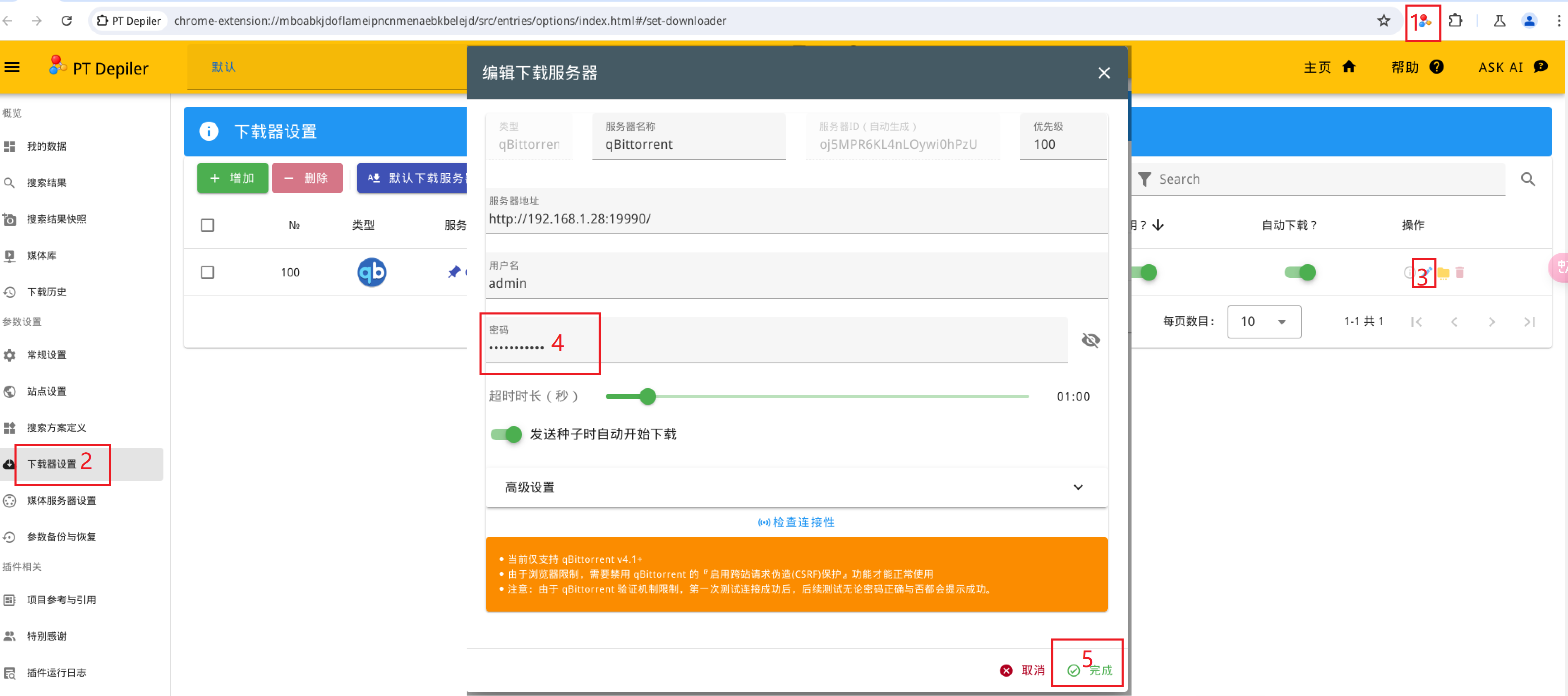Go to the previous table page
Image resolution: width=1568 pixels, height=696 pixels.
(x=1454, y=322)
